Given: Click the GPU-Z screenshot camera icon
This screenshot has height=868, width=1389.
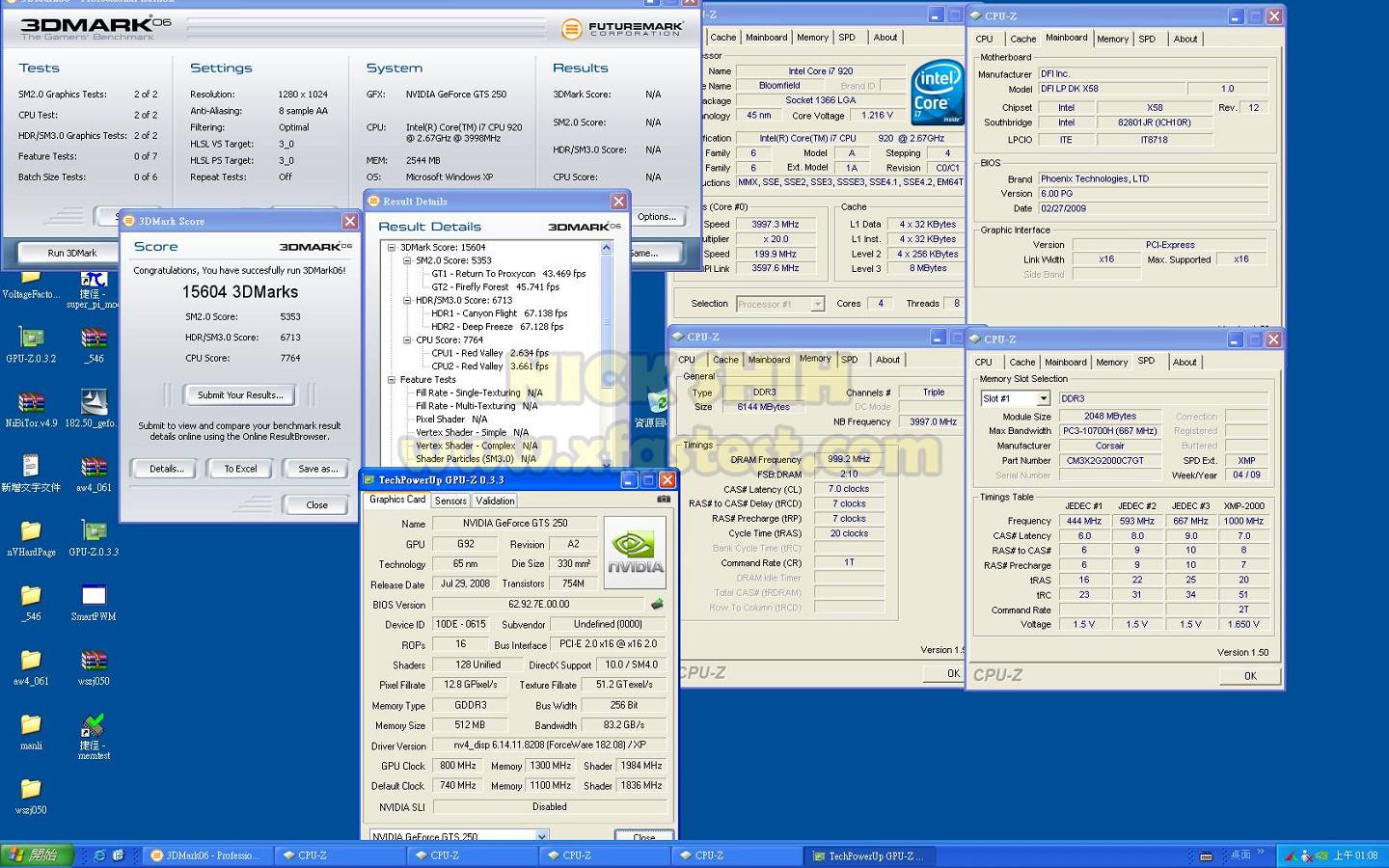Looking at the screenshot, I should point(664,500).
